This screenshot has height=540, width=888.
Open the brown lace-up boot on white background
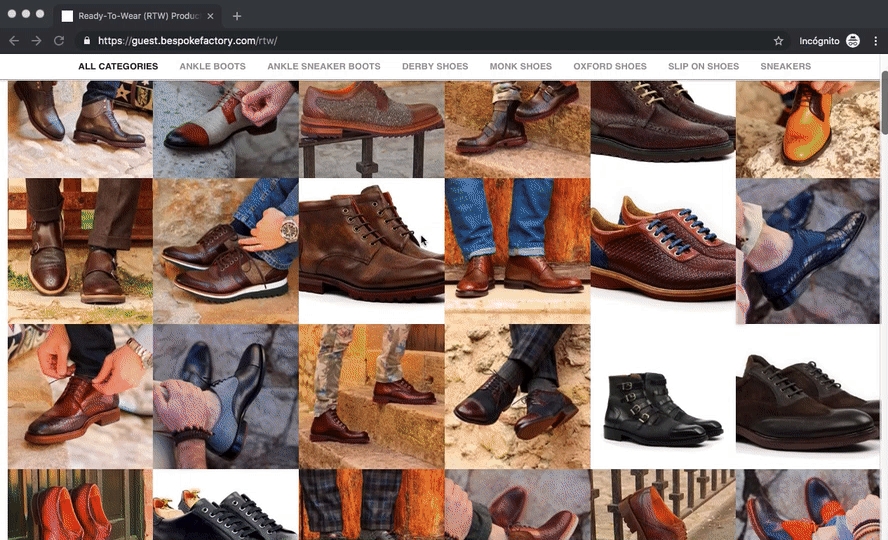point(371,243)
